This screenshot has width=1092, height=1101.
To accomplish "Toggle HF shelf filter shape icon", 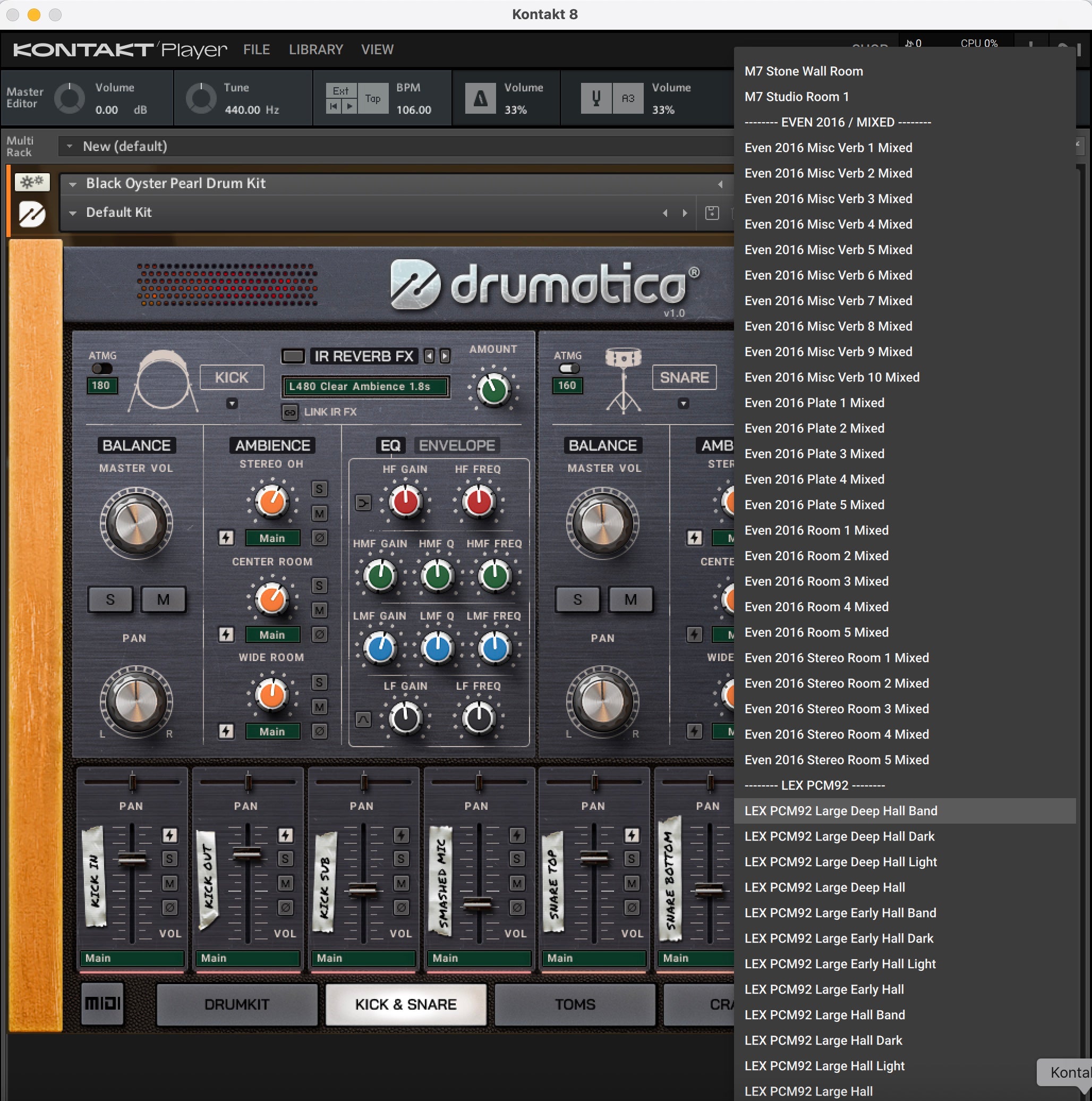I will (x=363, y=503).
